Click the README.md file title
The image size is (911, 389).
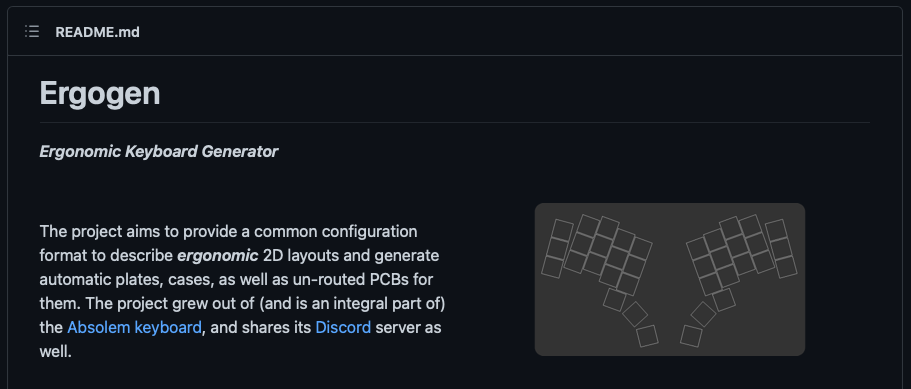(97, 32)
